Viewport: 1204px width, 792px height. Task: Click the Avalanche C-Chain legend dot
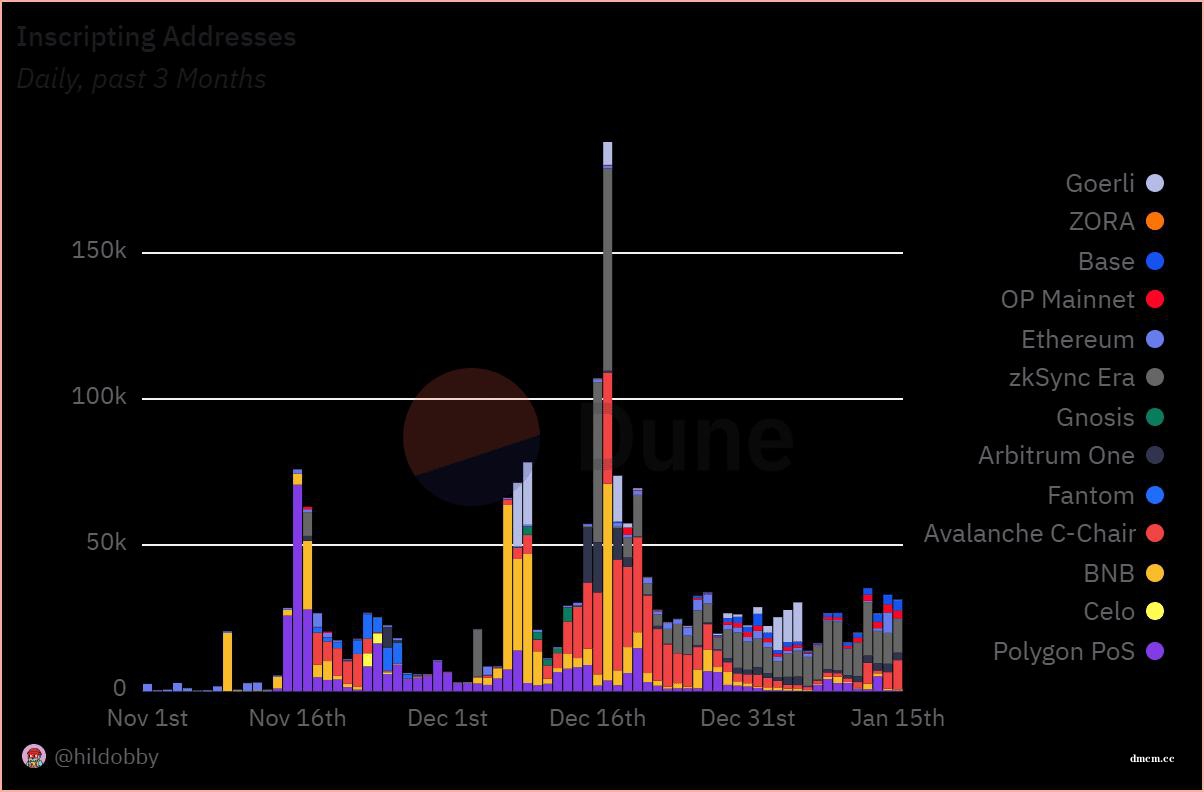pyautogui.click(x=1155, y=534)
